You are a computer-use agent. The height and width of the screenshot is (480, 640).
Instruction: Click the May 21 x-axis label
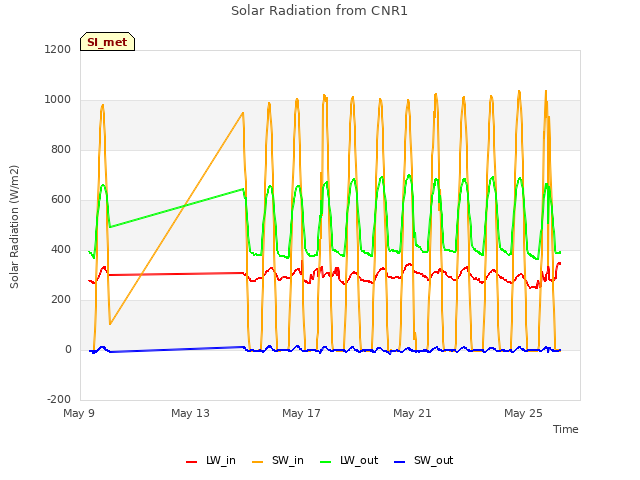[x=412, y=413]
